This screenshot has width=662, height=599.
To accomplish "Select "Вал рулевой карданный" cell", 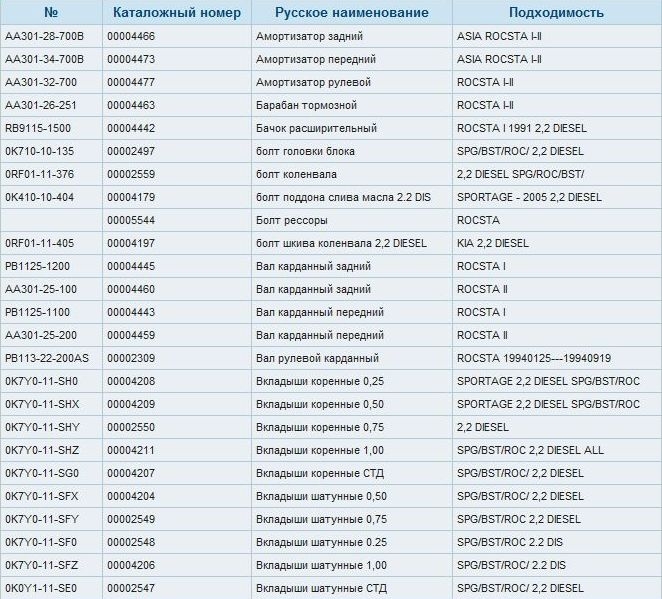I will pos(317,358).
